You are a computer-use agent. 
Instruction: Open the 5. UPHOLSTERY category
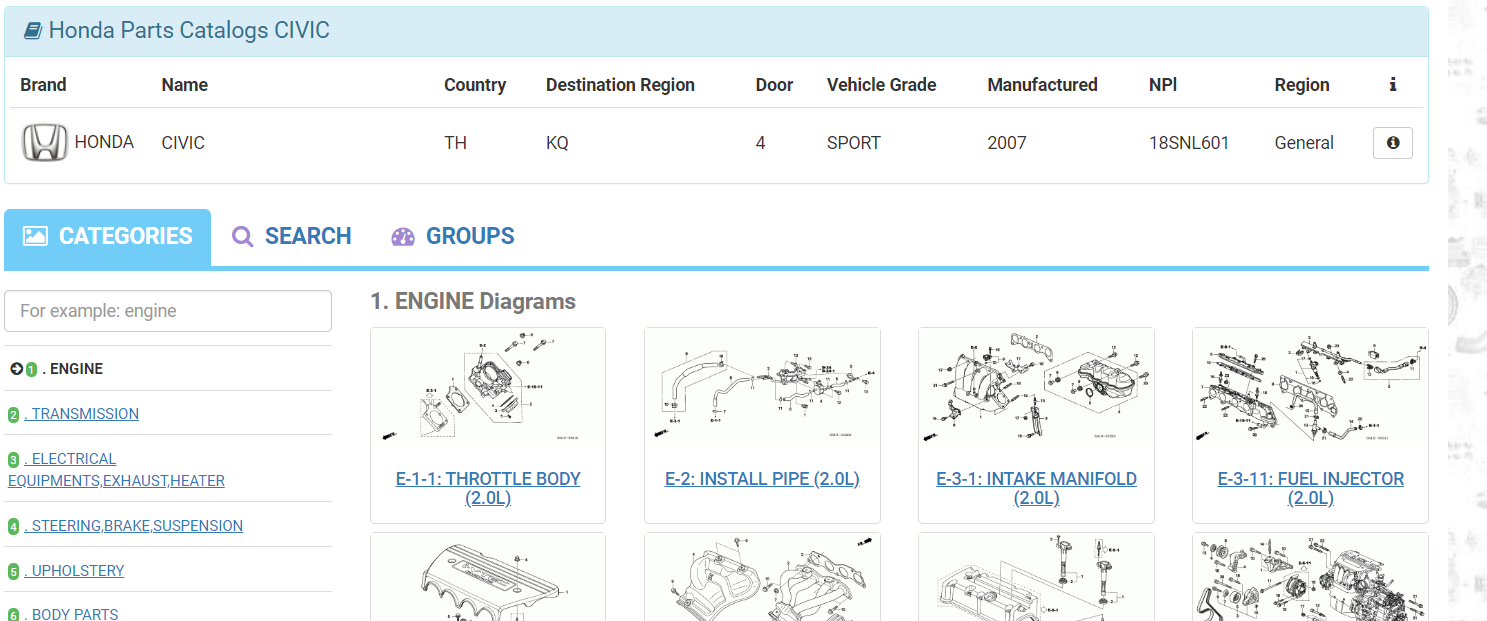74,571
